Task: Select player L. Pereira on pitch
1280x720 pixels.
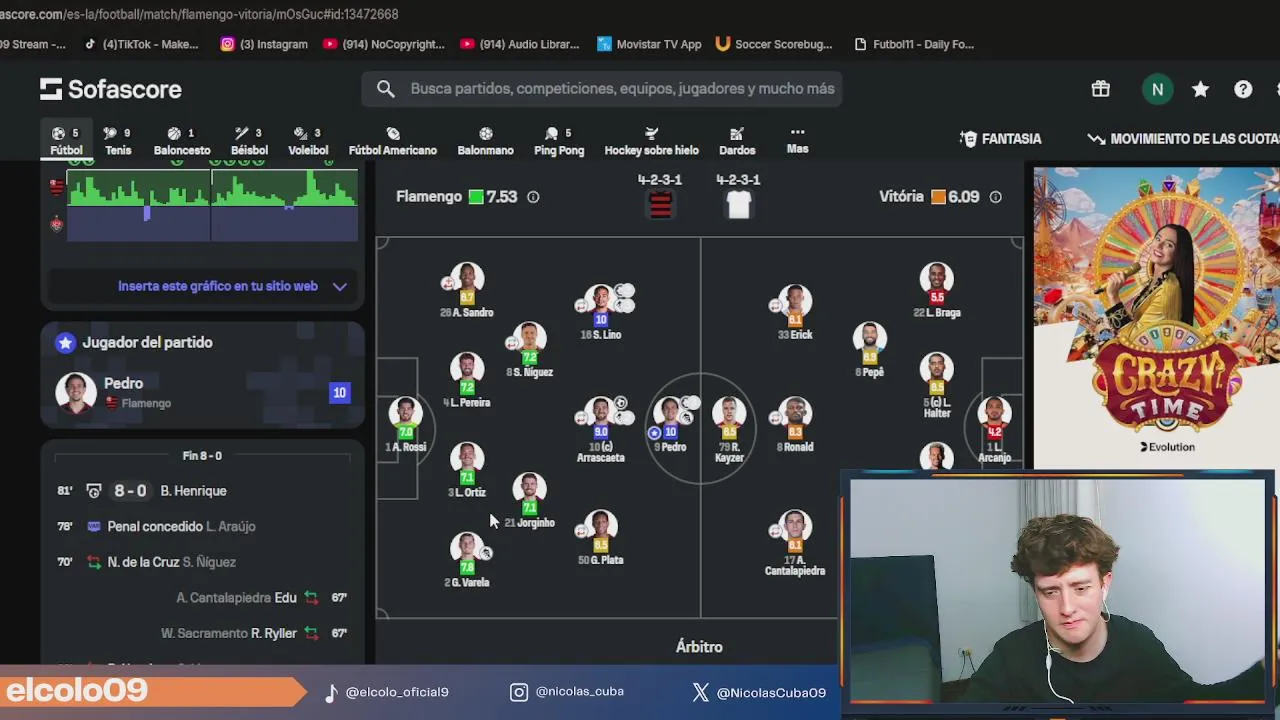Action: (467, 380)
